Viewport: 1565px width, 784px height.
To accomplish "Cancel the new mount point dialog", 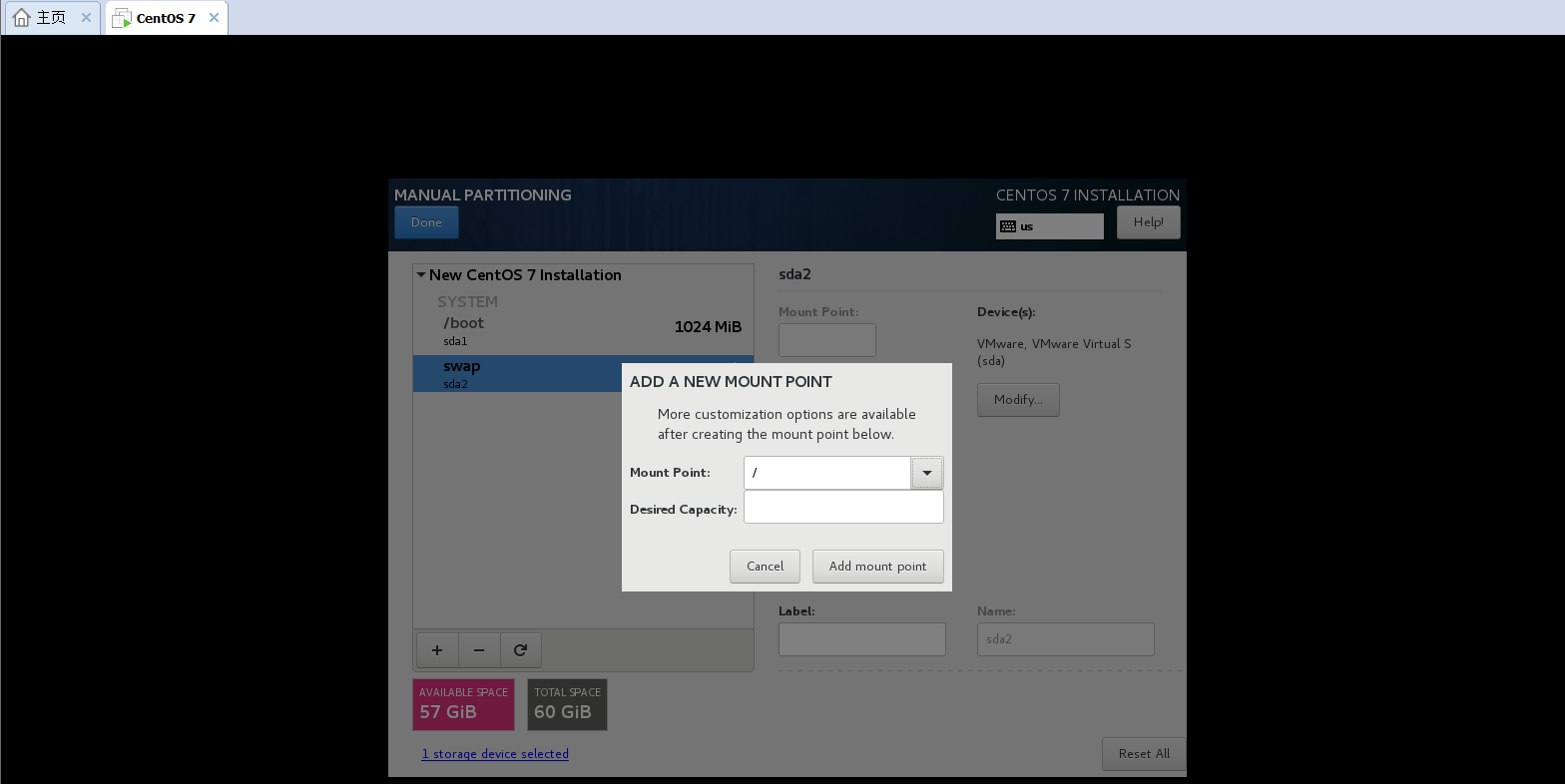I will coord(765,567).
